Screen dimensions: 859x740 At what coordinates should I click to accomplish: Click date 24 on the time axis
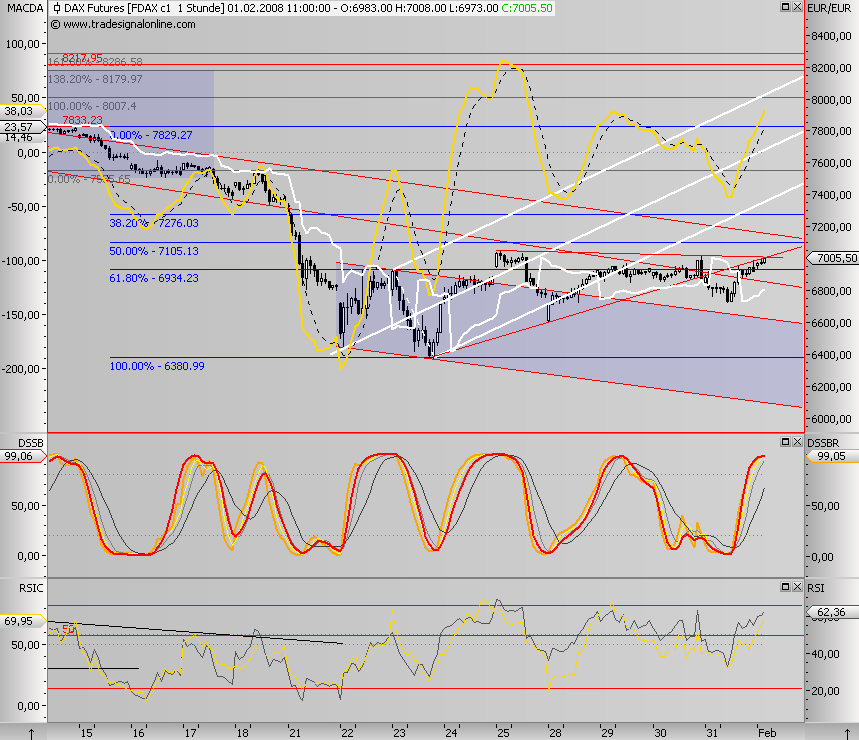click(x=451, y=733)
